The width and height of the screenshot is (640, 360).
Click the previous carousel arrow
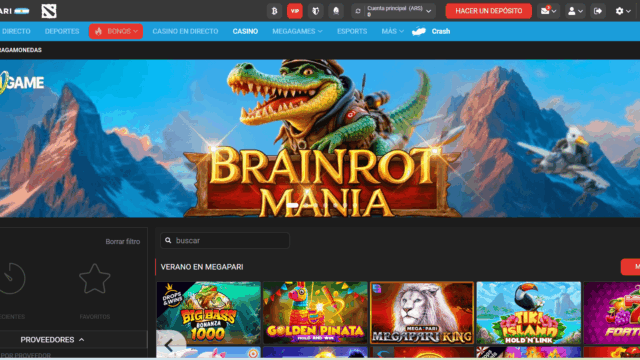coord(169,345)
